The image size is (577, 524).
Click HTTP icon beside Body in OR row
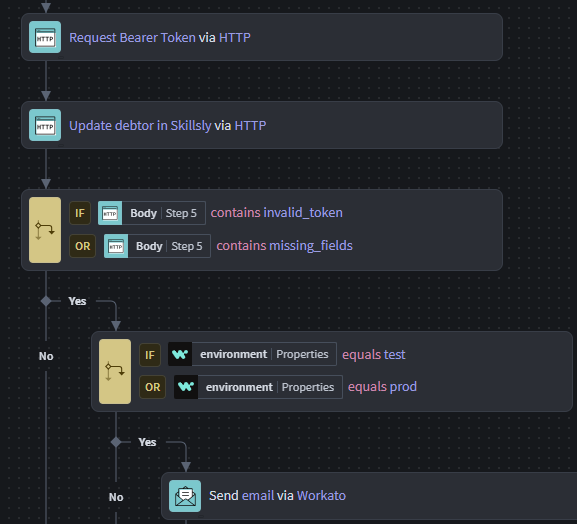116,246
